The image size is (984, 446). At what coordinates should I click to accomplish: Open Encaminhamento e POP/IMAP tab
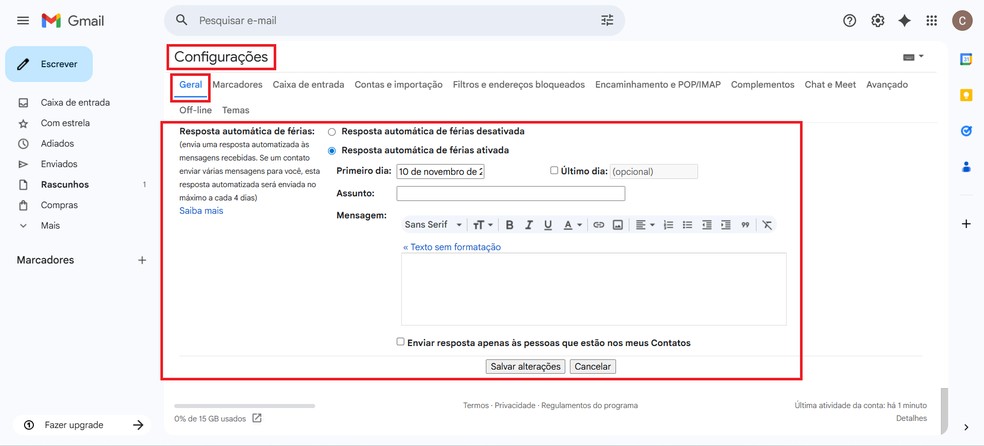click(658, 85)
